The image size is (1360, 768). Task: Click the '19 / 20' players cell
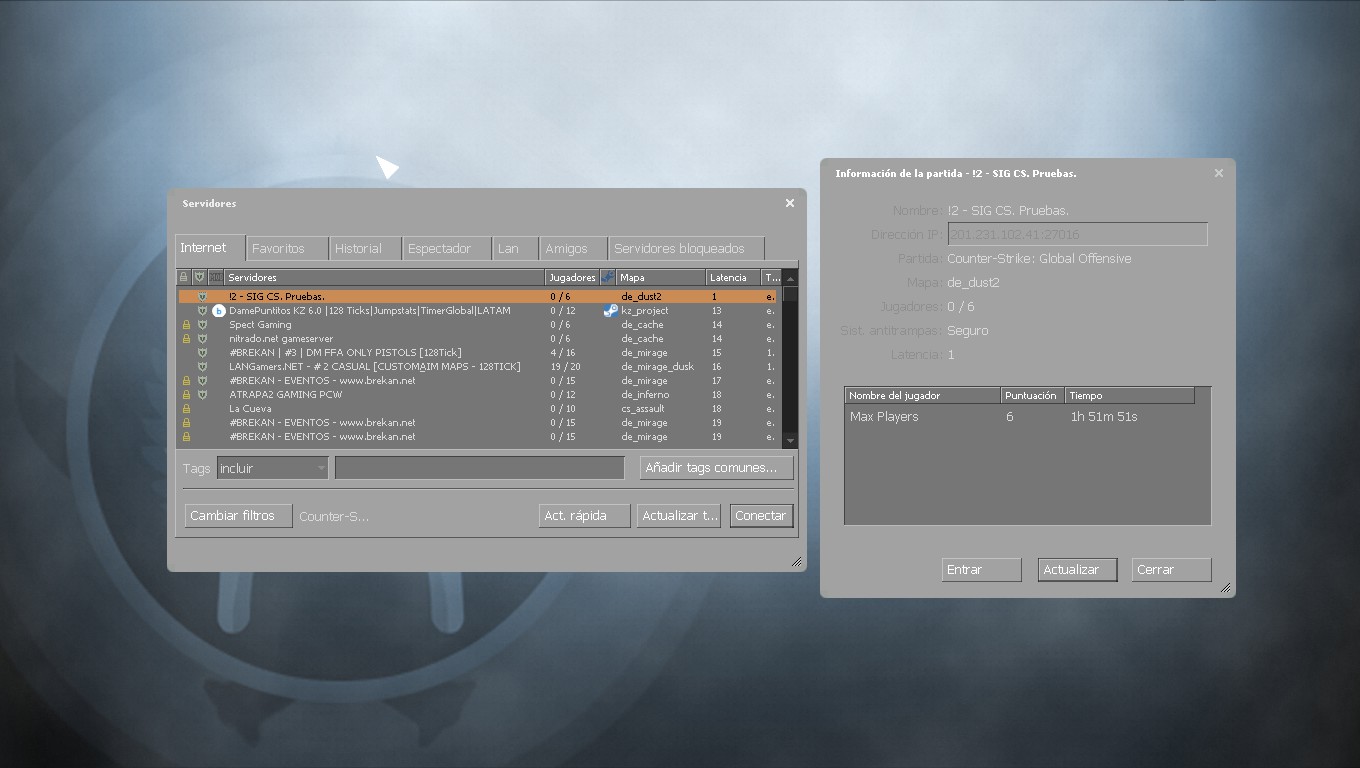coord(565,367)
